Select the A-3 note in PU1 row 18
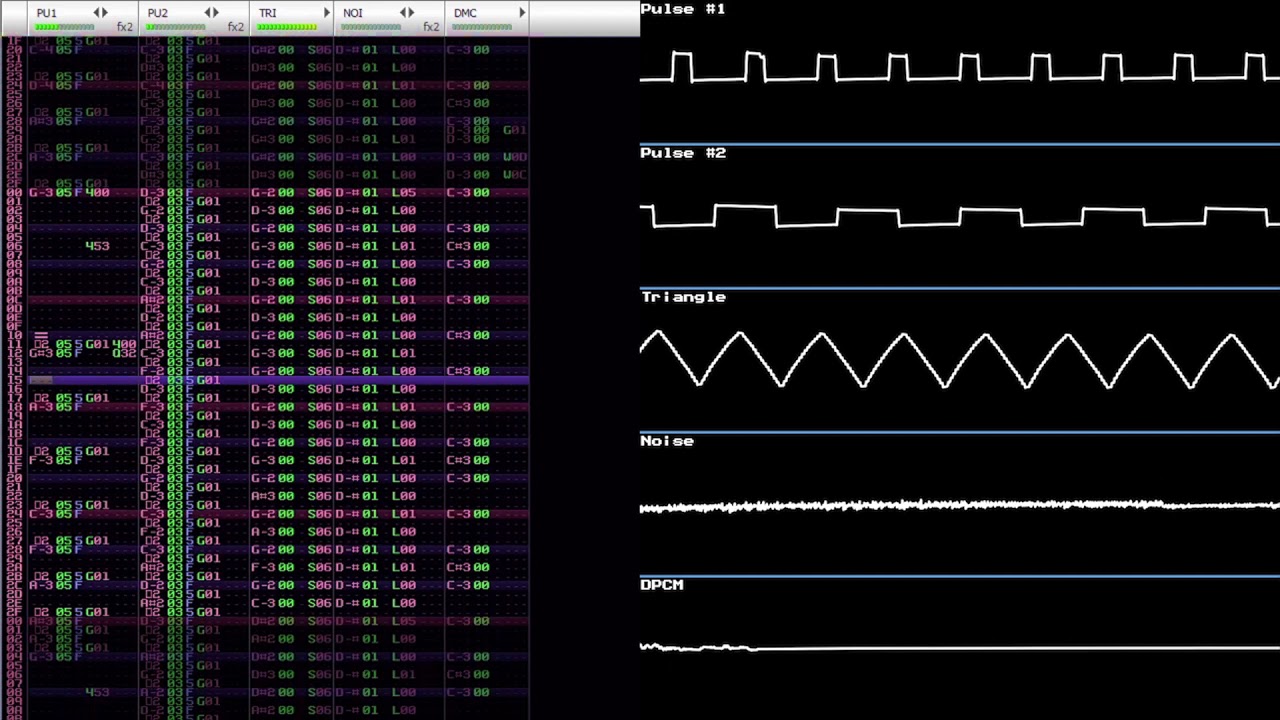This screenshot has height=720, width=1280. click(41, 407)
